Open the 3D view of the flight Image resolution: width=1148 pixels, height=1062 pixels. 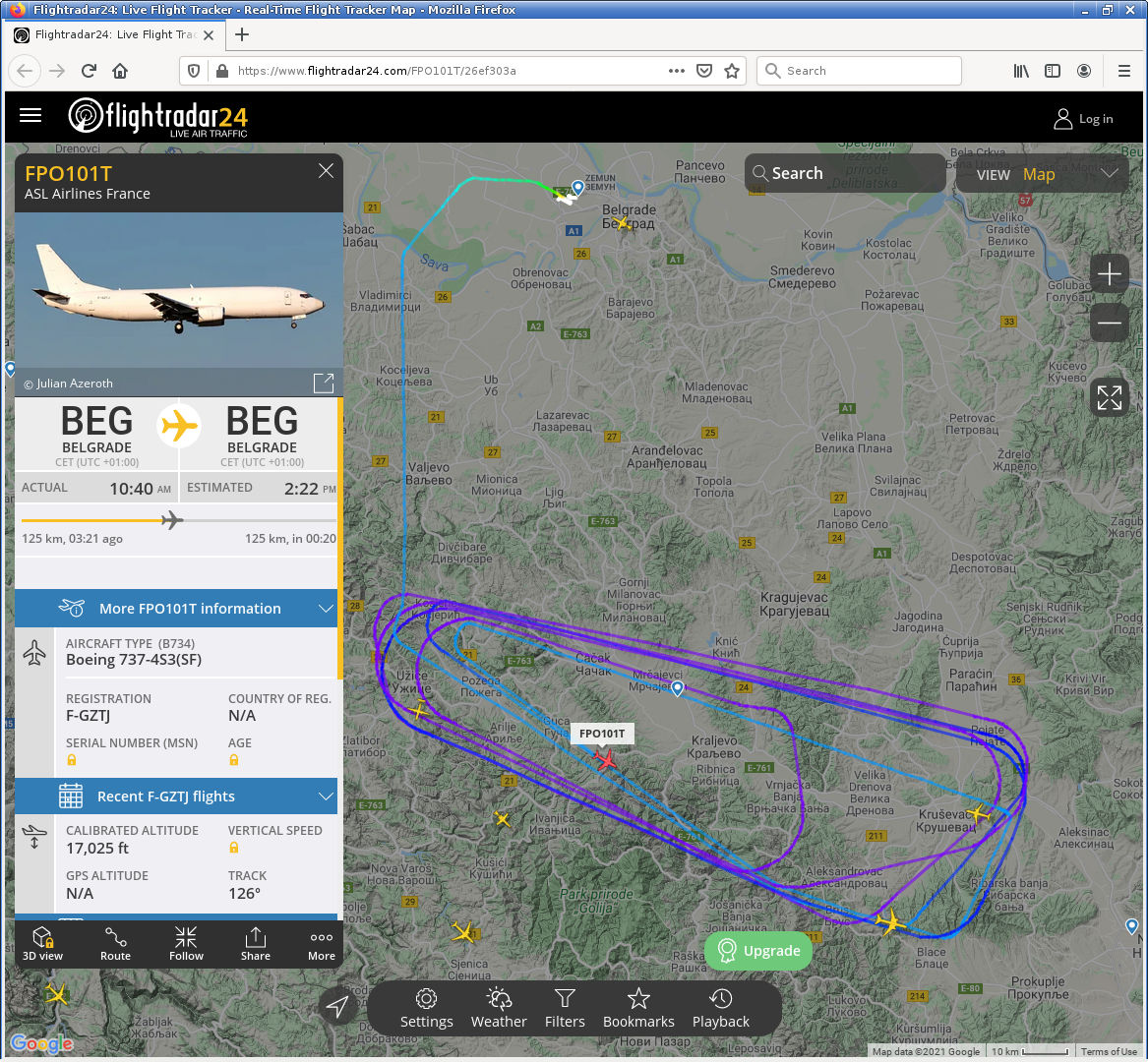42,943
